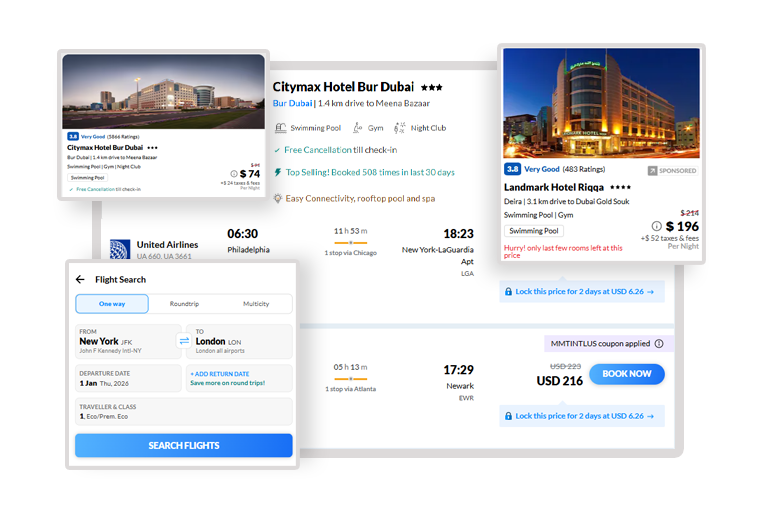Click Book Now for the USD 216 flight
This screenshot has height=518, width=776.
tap(626, 374)
